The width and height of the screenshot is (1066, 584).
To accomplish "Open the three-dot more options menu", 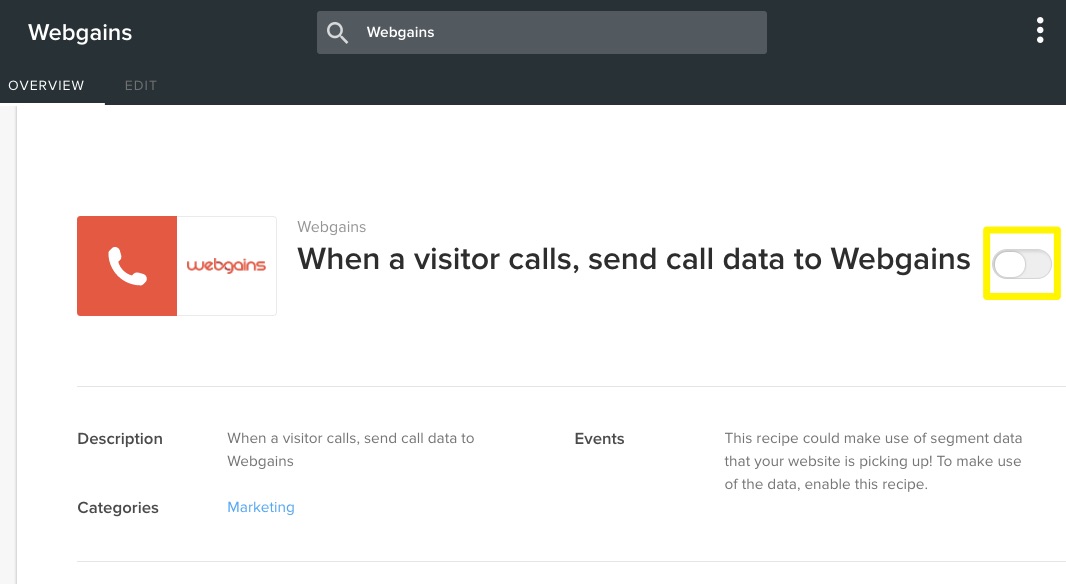I will click(1039, 31).
